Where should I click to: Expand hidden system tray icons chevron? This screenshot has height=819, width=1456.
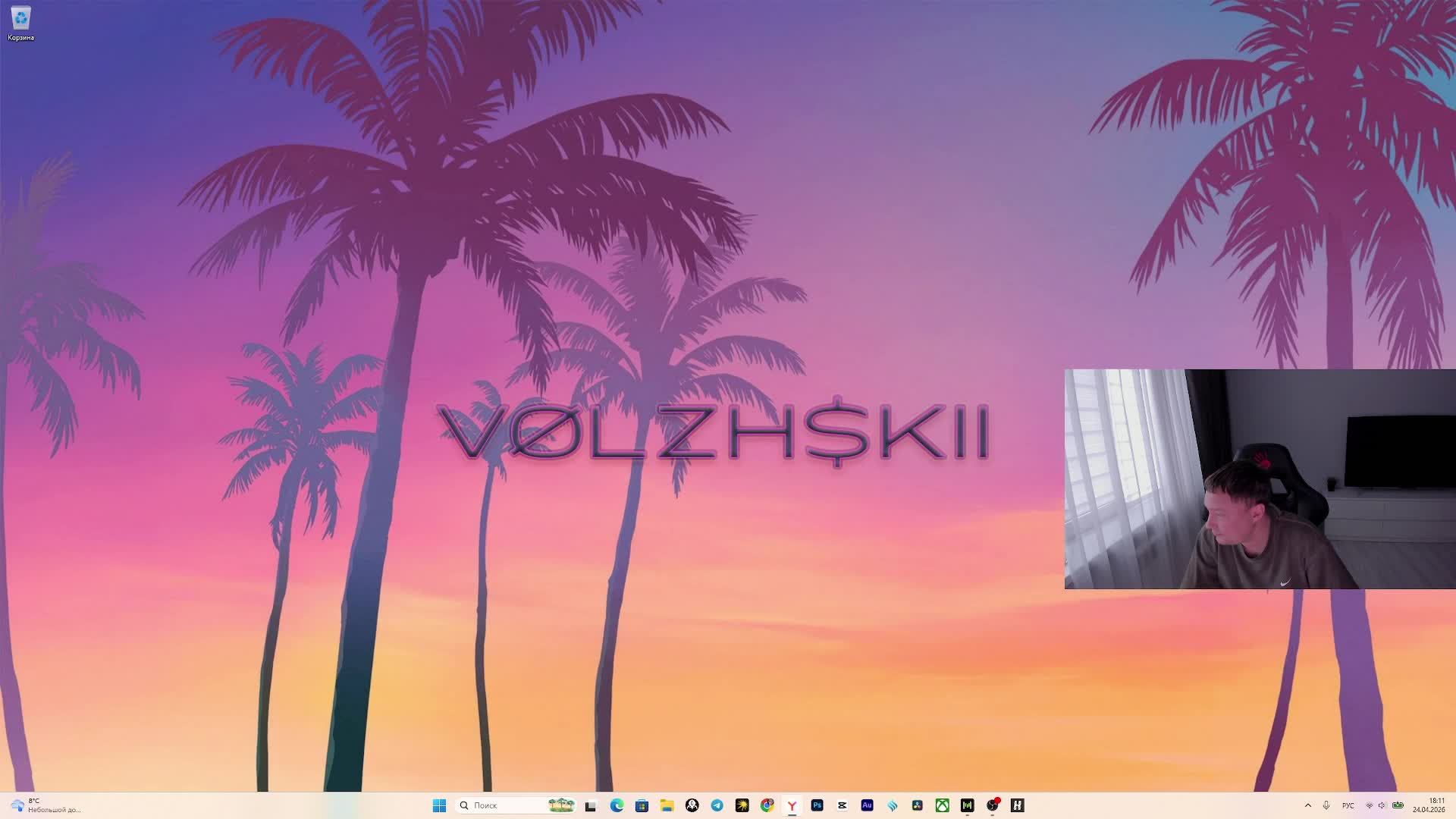[x=1307, y=805]
